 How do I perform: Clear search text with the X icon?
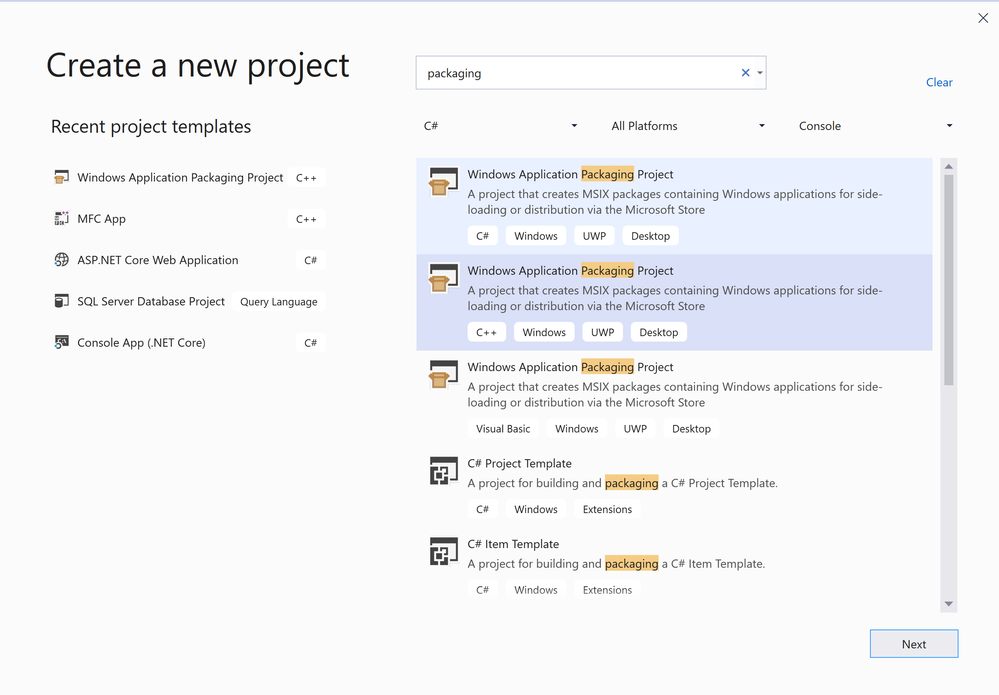745,73
